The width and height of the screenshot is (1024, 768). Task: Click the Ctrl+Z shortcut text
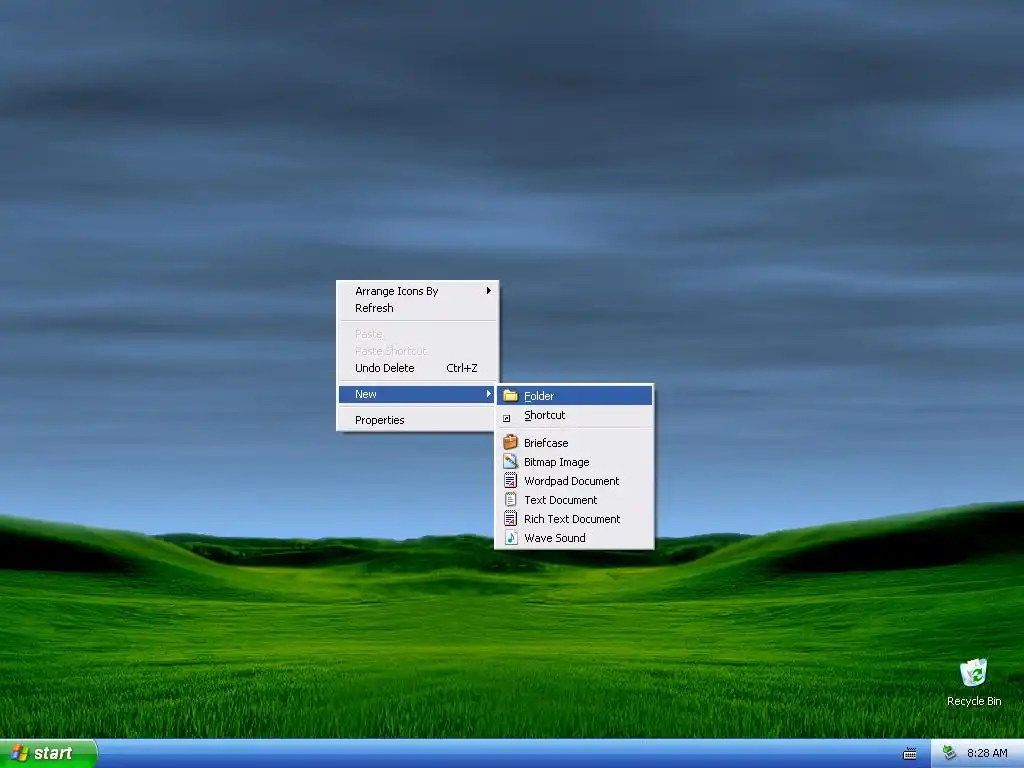coord(462,368)
